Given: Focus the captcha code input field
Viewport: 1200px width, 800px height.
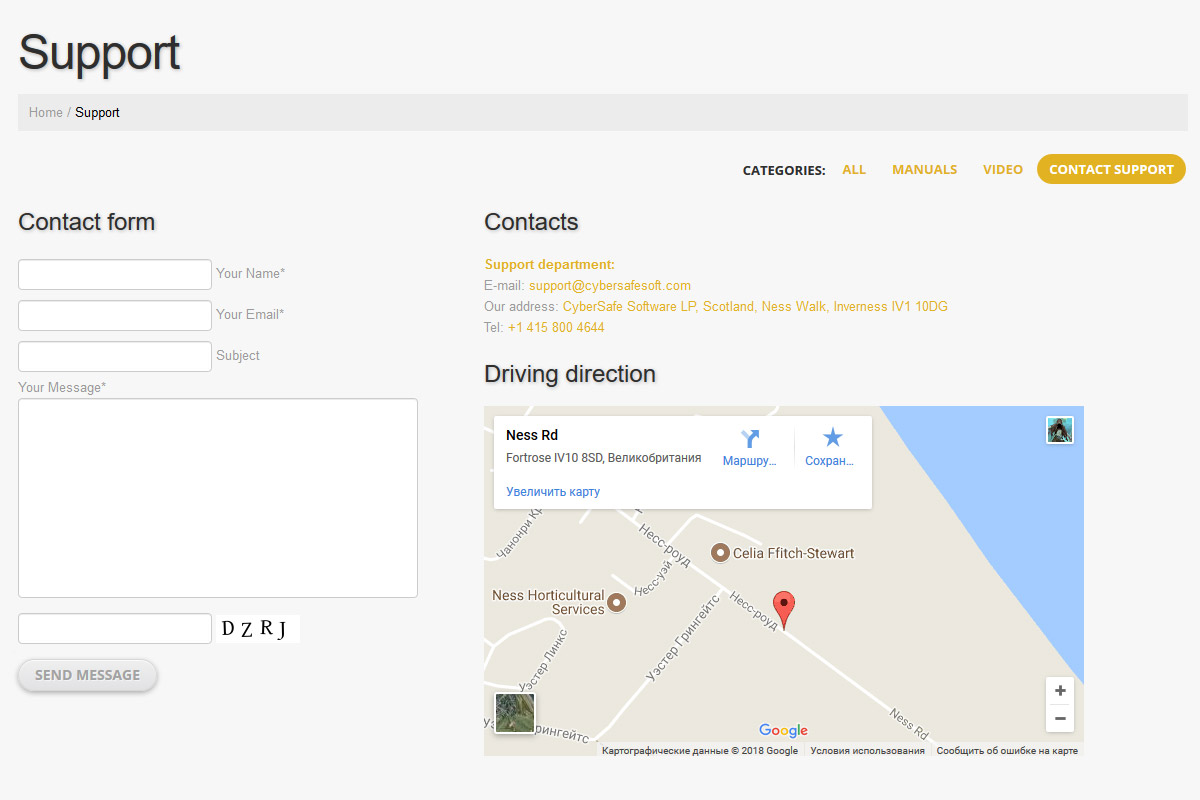Looking at the screenshot, I should 115,629.
